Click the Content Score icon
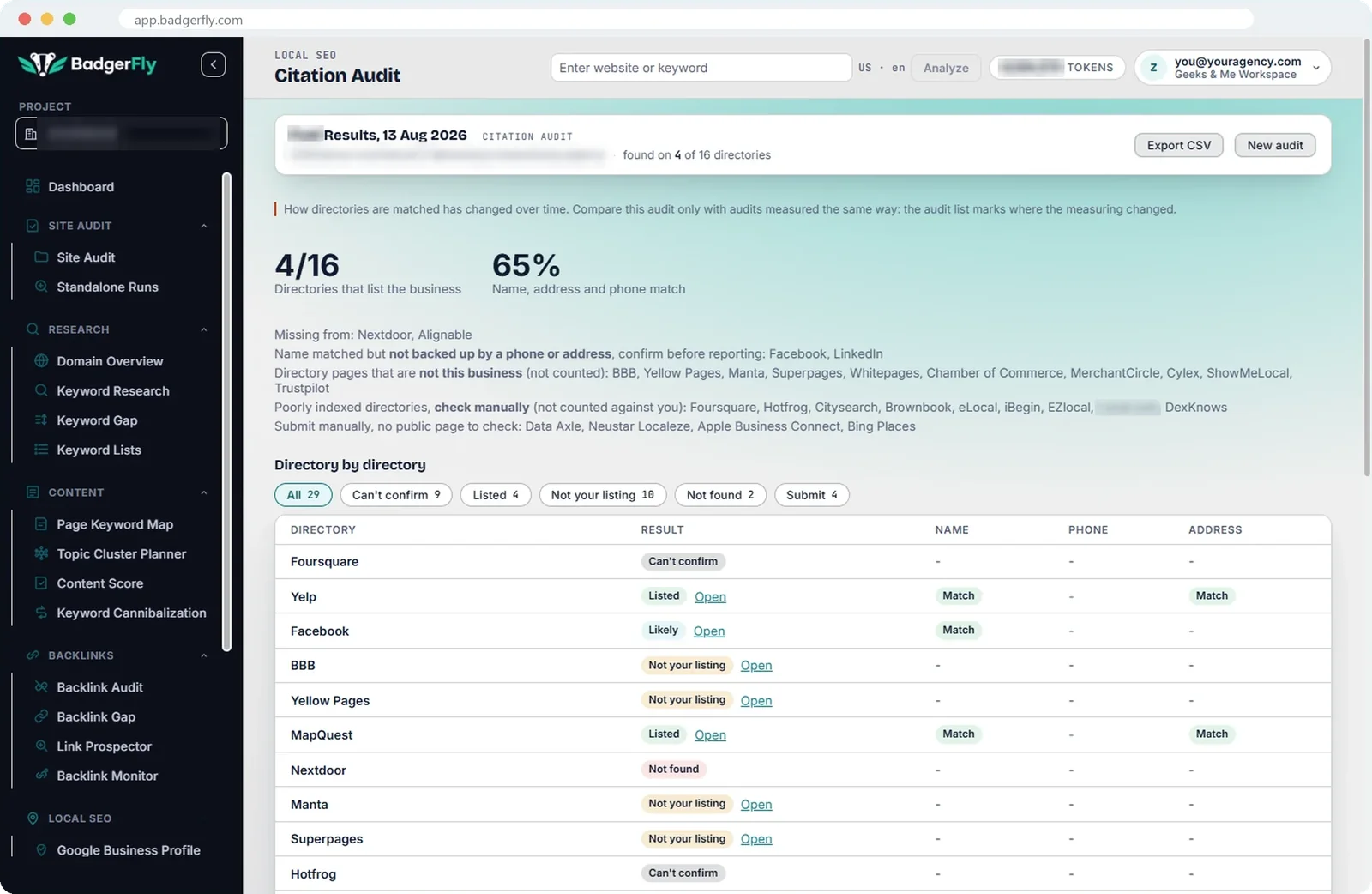 (41, 583)
